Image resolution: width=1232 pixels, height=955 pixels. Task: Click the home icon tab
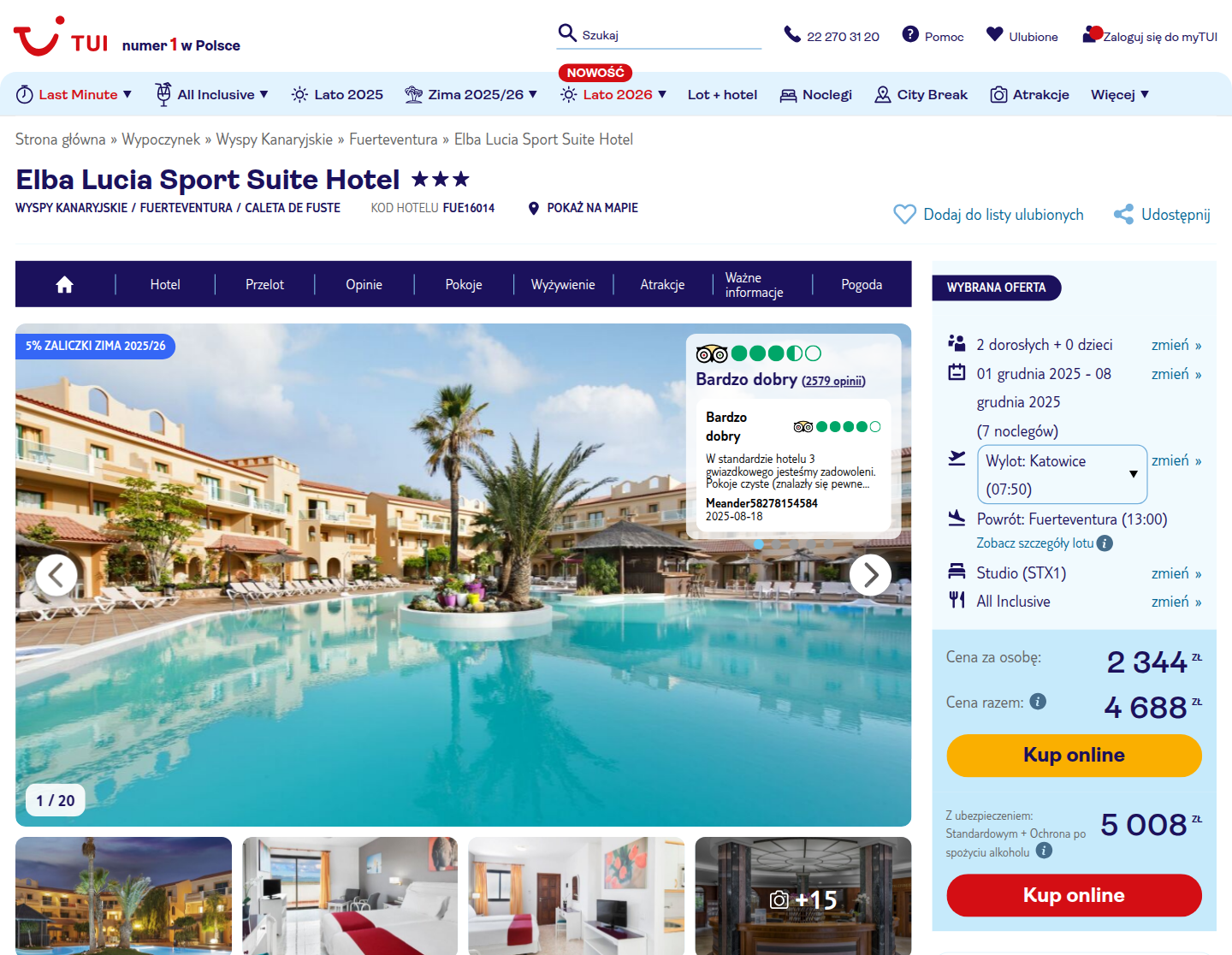click(x=64, y=285)
